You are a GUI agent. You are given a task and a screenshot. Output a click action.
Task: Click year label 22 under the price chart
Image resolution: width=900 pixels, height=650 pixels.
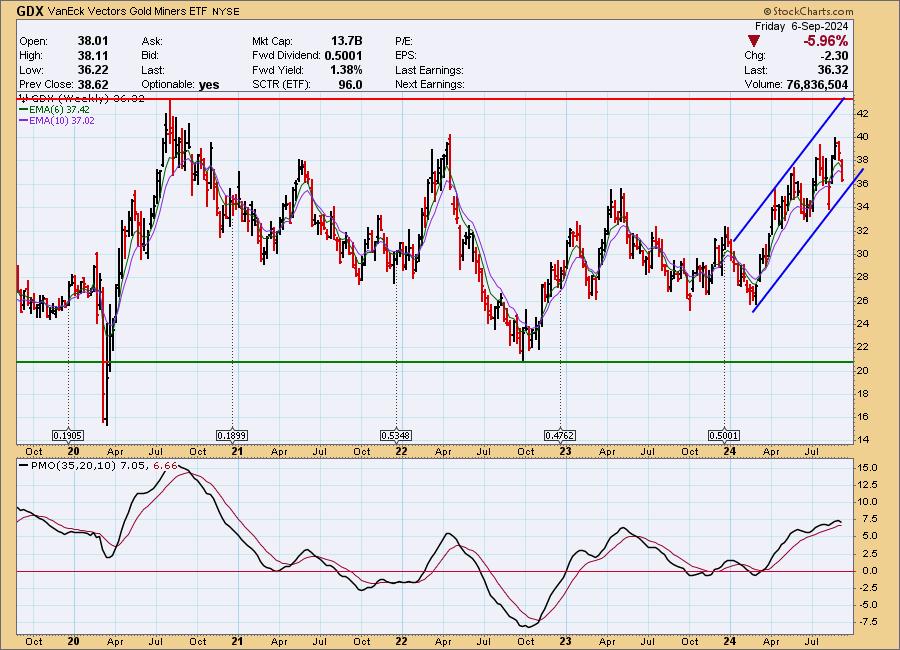tap(401, 451)
